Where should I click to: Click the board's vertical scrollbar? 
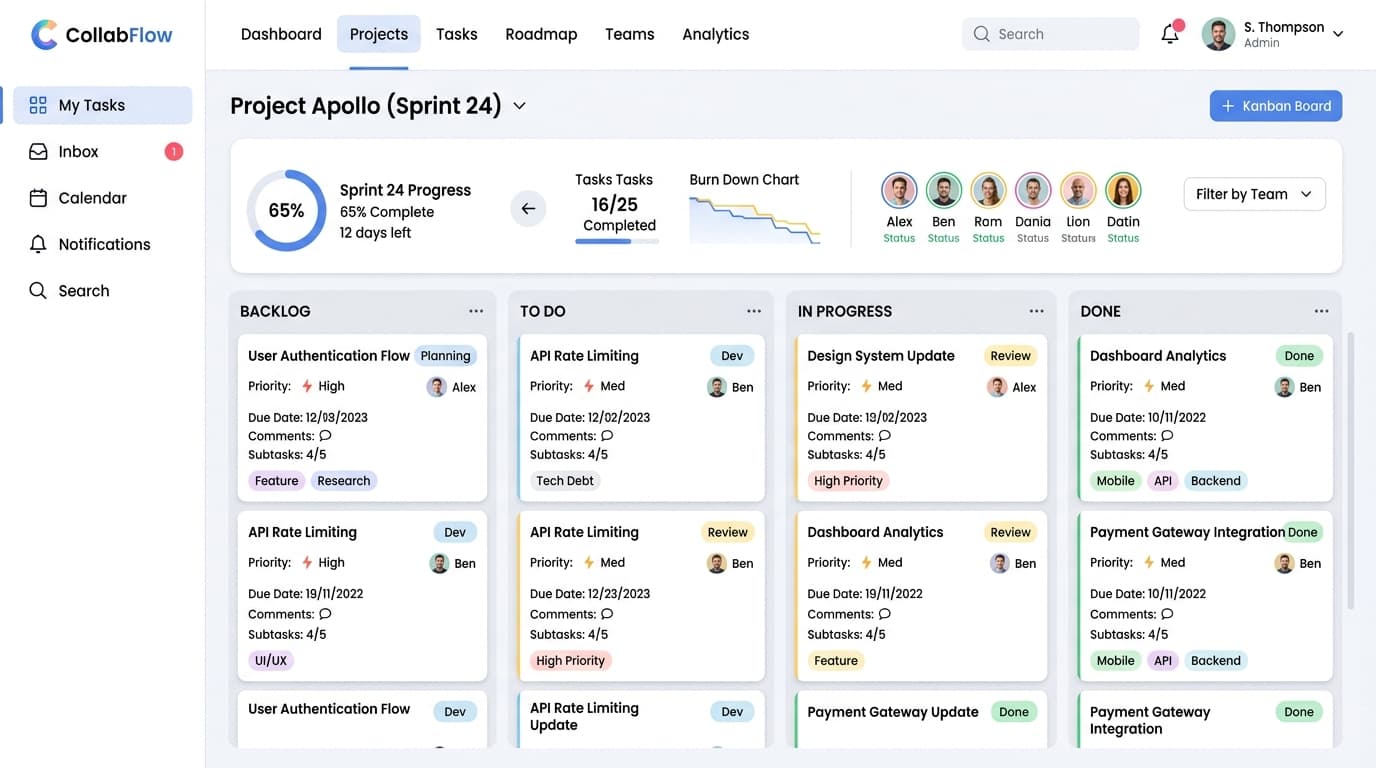pyautogui.click(x=1351, y=470)
